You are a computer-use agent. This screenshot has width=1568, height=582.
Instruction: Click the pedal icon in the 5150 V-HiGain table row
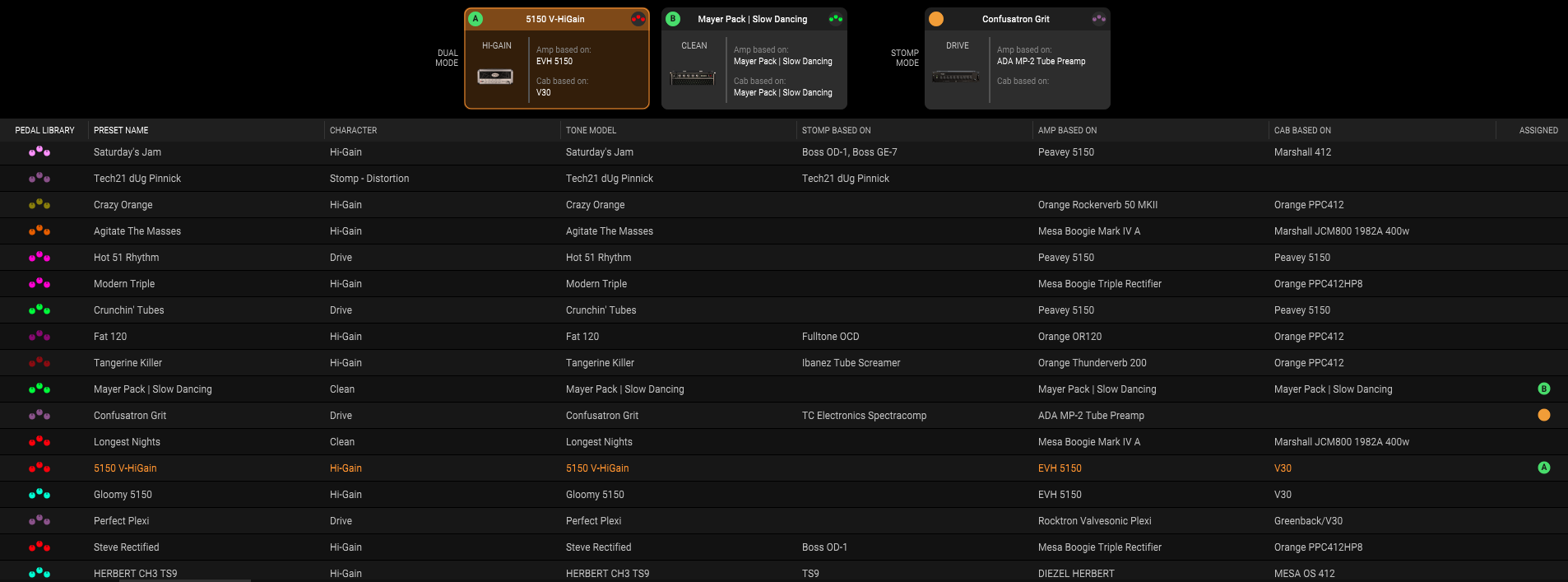coord(39,468)
